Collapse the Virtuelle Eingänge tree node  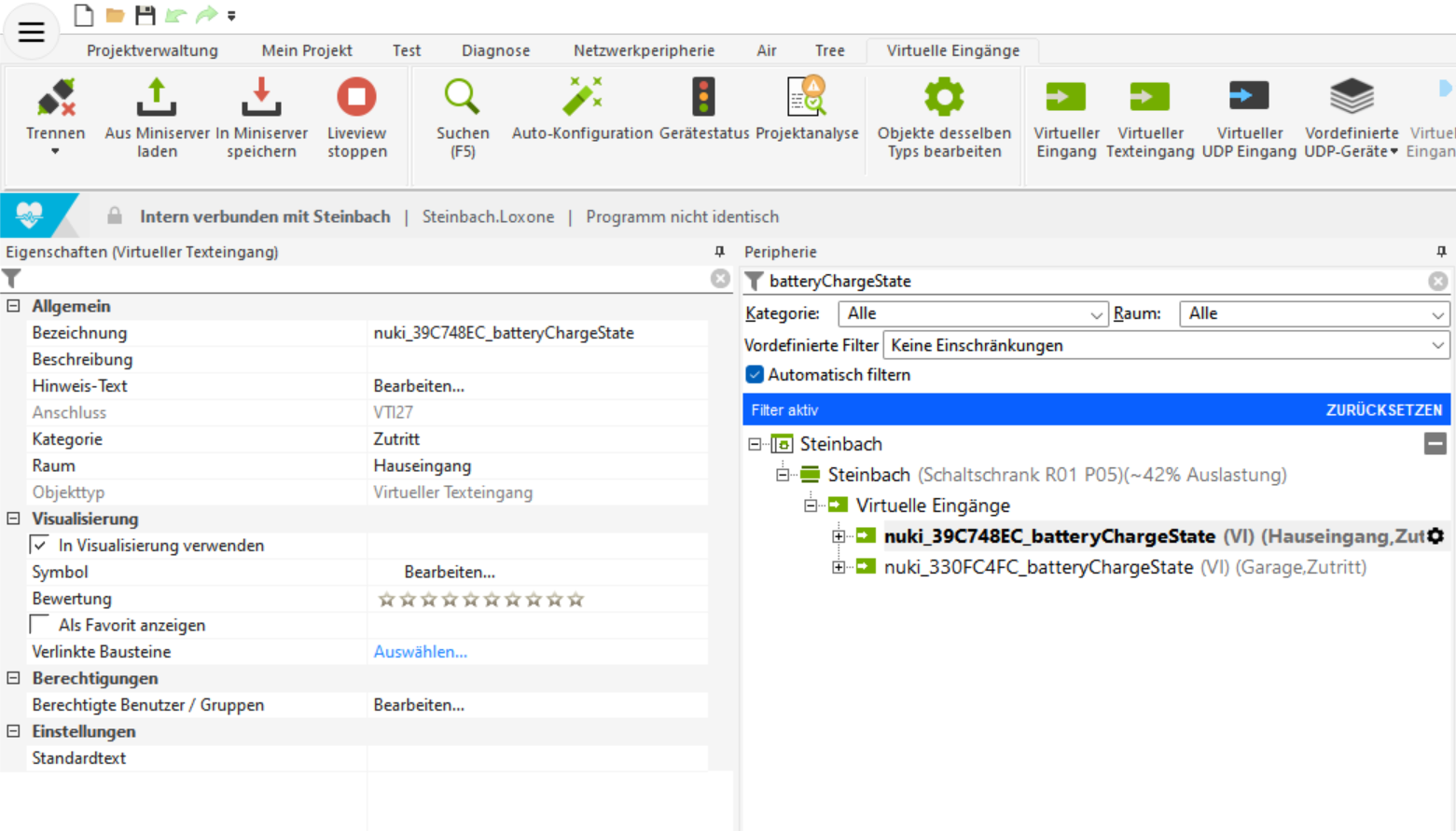(x=811, y=506)
